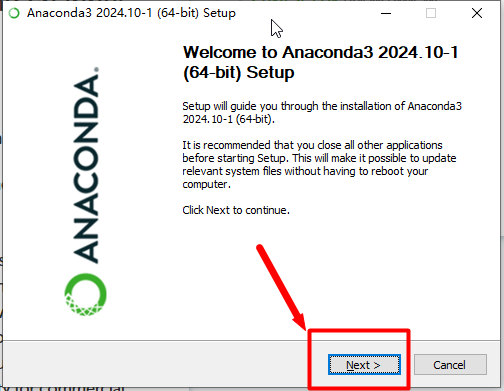Abort installation with the Cancel button
The image size is (504, 391).
pyautogui.click(x=450, y=365)
